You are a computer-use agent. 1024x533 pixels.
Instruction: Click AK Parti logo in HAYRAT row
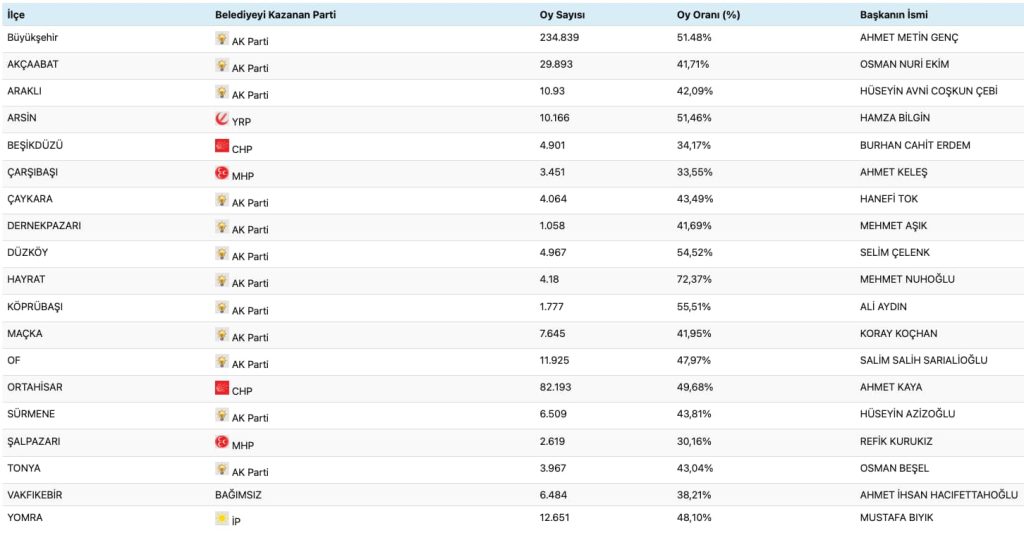pyautogui.click(x=222, y=281)
